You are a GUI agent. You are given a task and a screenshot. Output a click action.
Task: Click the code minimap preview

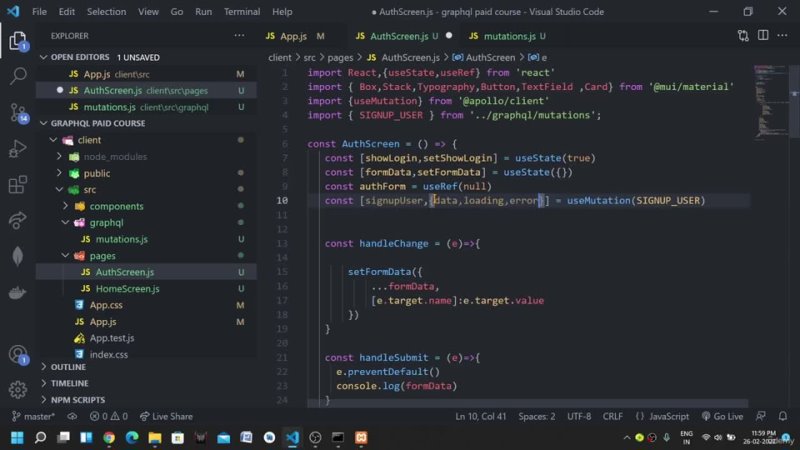pyautogui.click(x=769, y=101)
